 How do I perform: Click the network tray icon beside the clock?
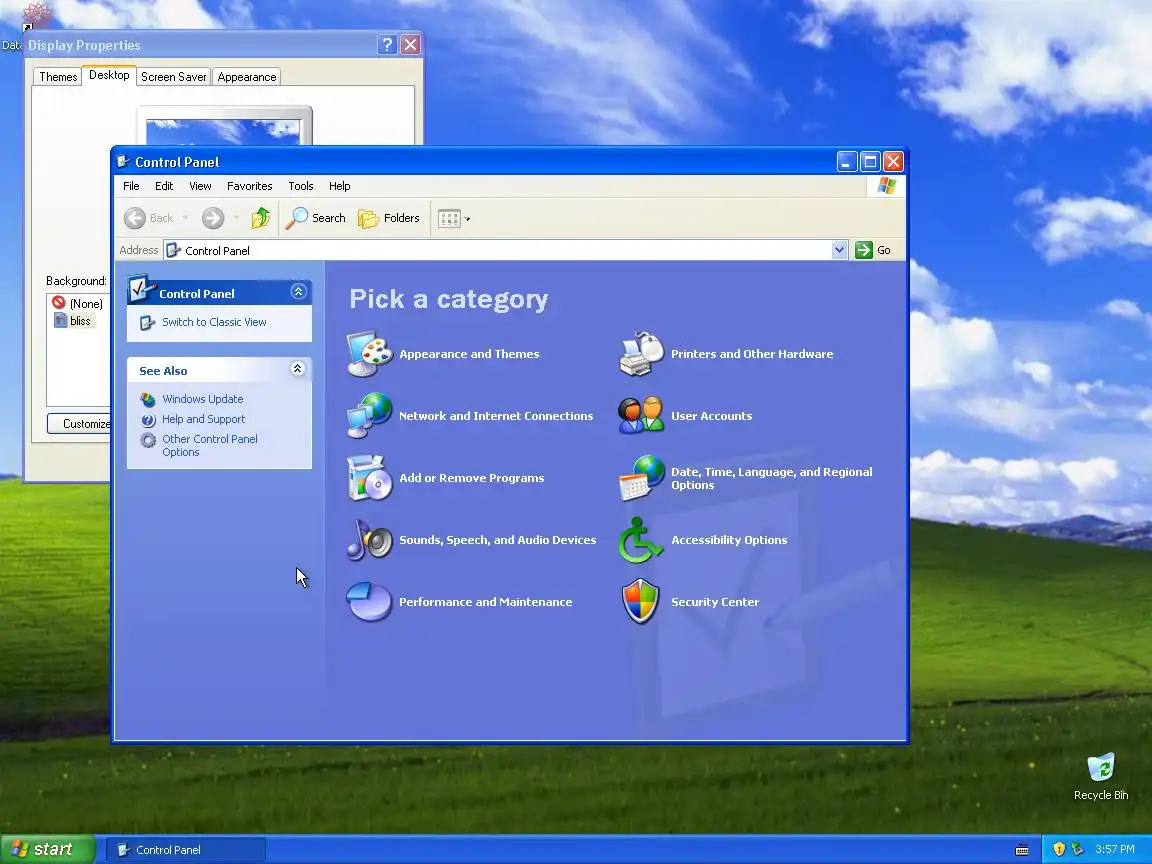[x=1078, y=849]
